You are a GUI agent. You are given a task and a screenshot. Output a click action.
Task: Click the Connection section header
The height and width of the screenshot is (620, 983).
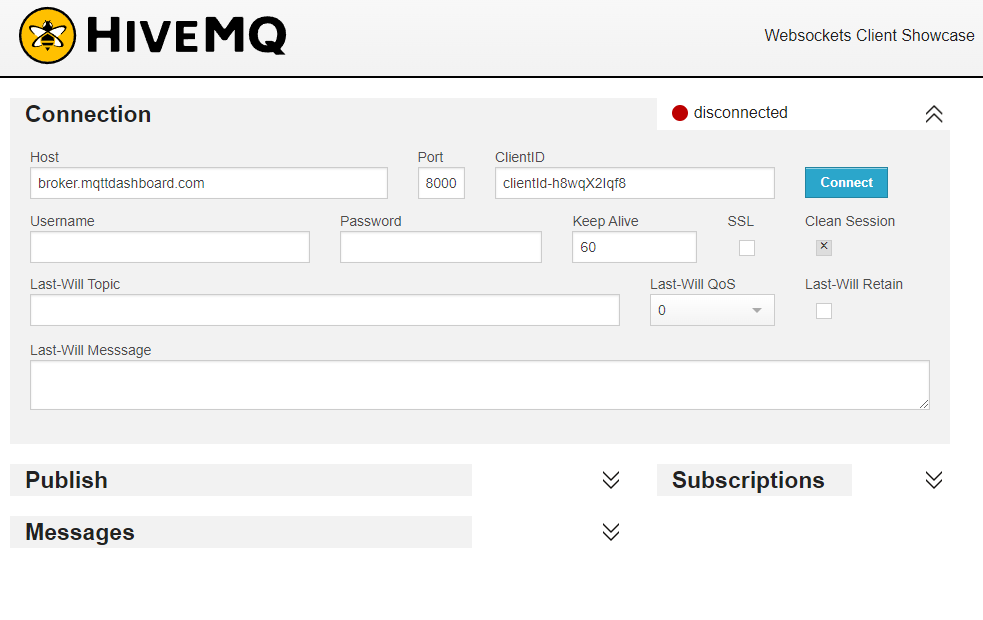334,114
